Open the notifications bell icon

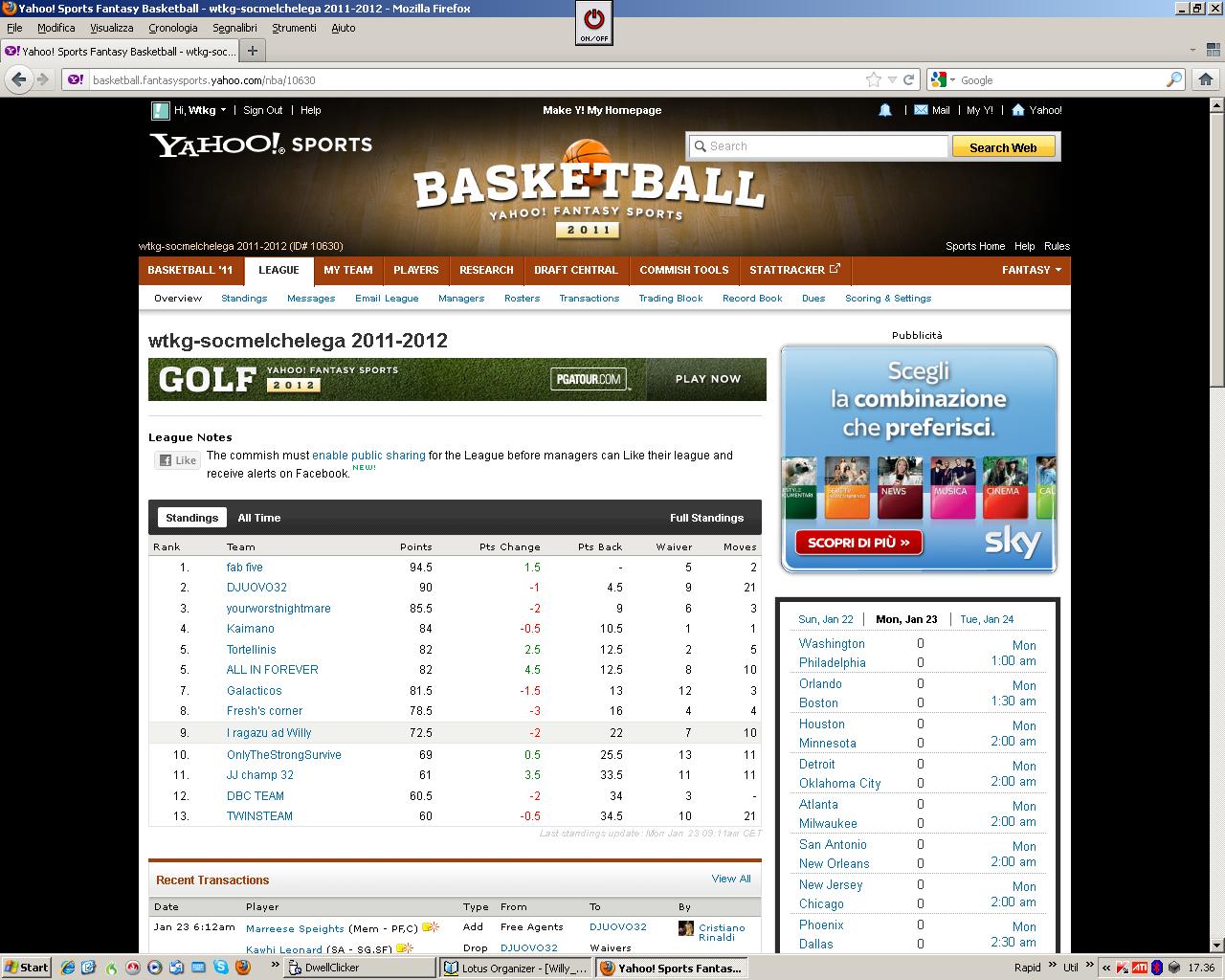885,110
